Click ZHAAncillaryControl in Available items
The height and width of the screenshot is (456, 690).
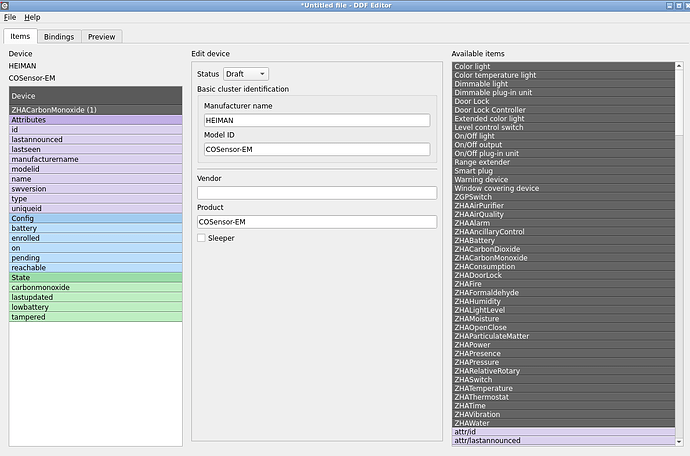click(x=563, y=232)
